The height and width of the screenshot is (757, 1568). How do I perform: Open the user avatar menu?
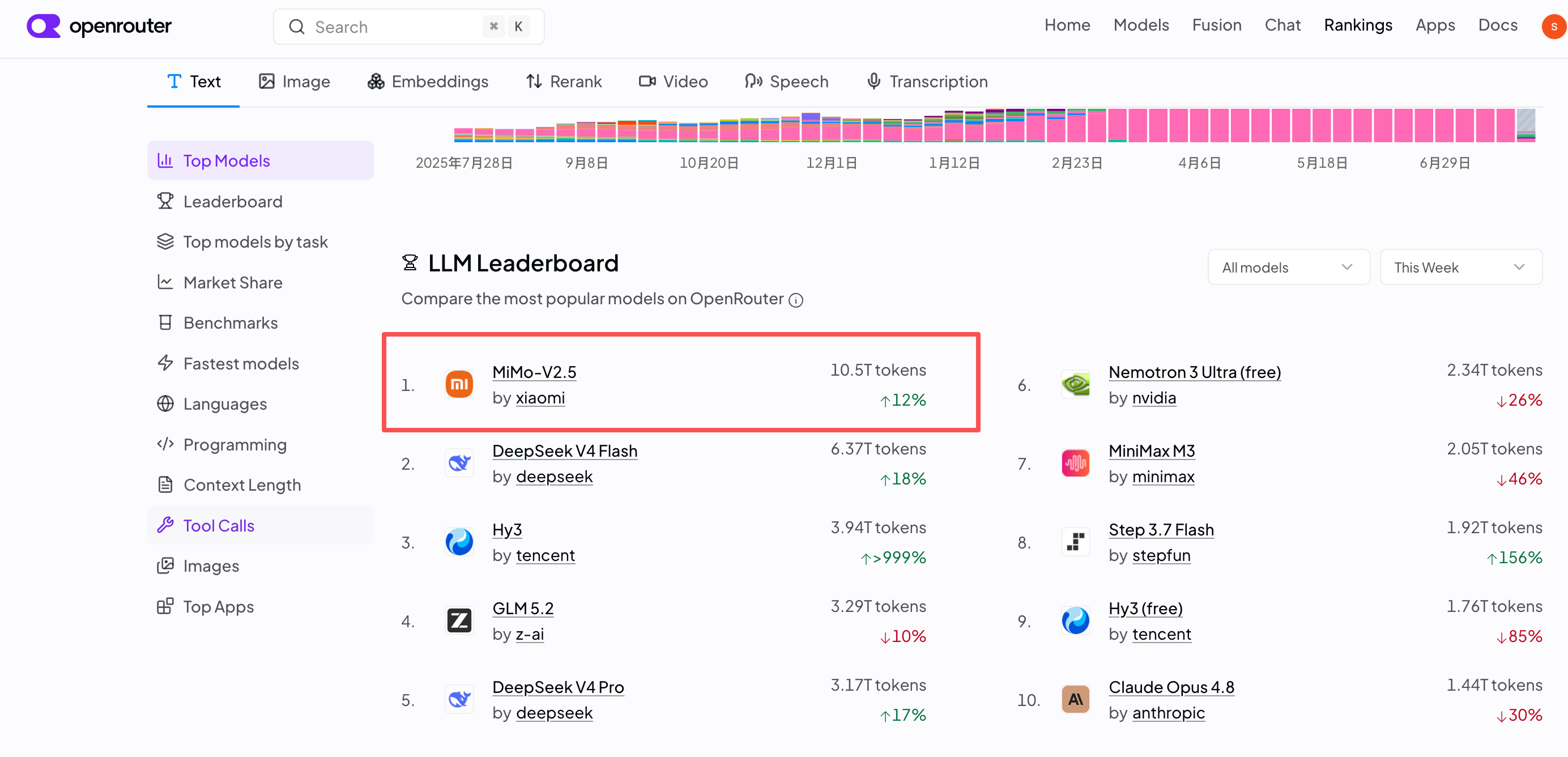click(1554, 26)
